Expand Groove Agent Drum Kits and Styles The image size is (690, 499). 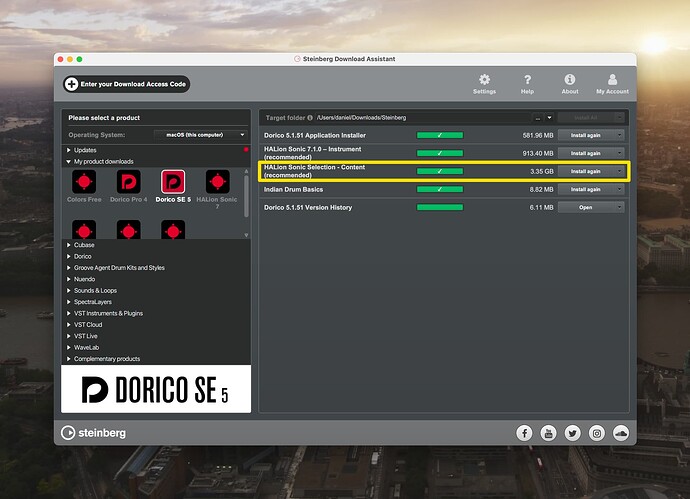69,268
